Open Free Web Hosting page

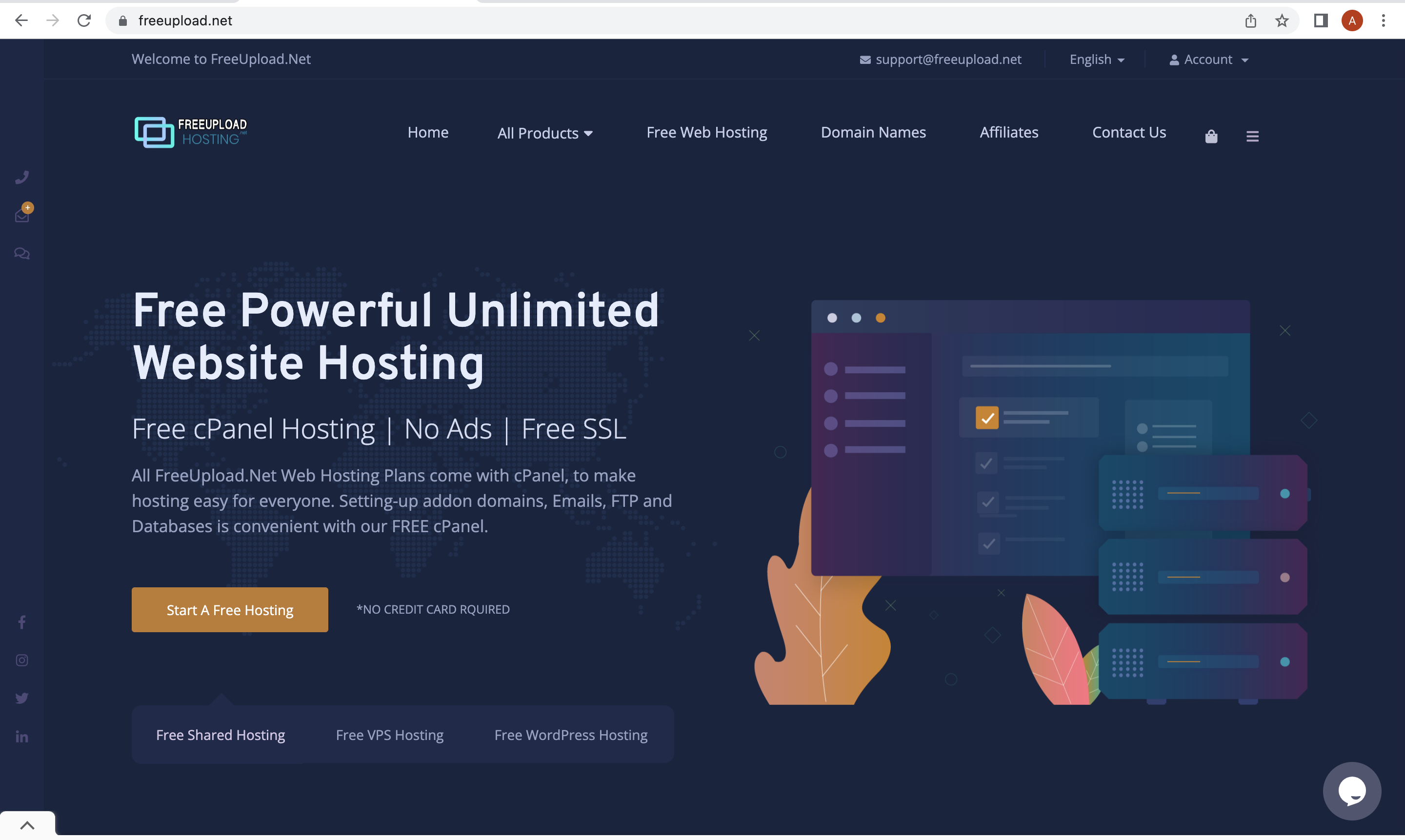click(x=706, y=132)
